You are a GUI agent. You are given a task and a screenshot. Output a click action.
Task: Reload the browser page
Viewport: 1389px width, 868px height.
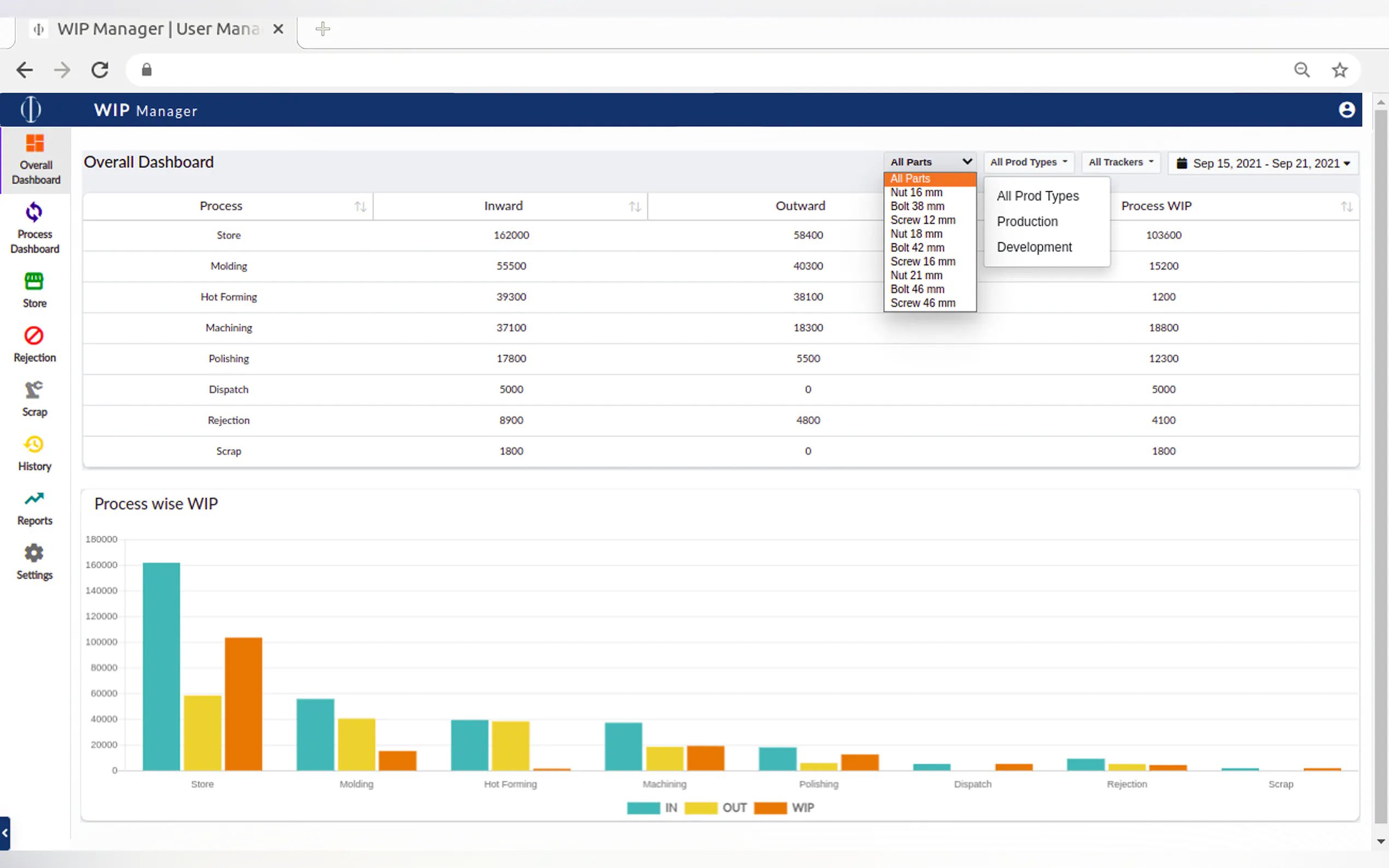(x=100, y=70)
